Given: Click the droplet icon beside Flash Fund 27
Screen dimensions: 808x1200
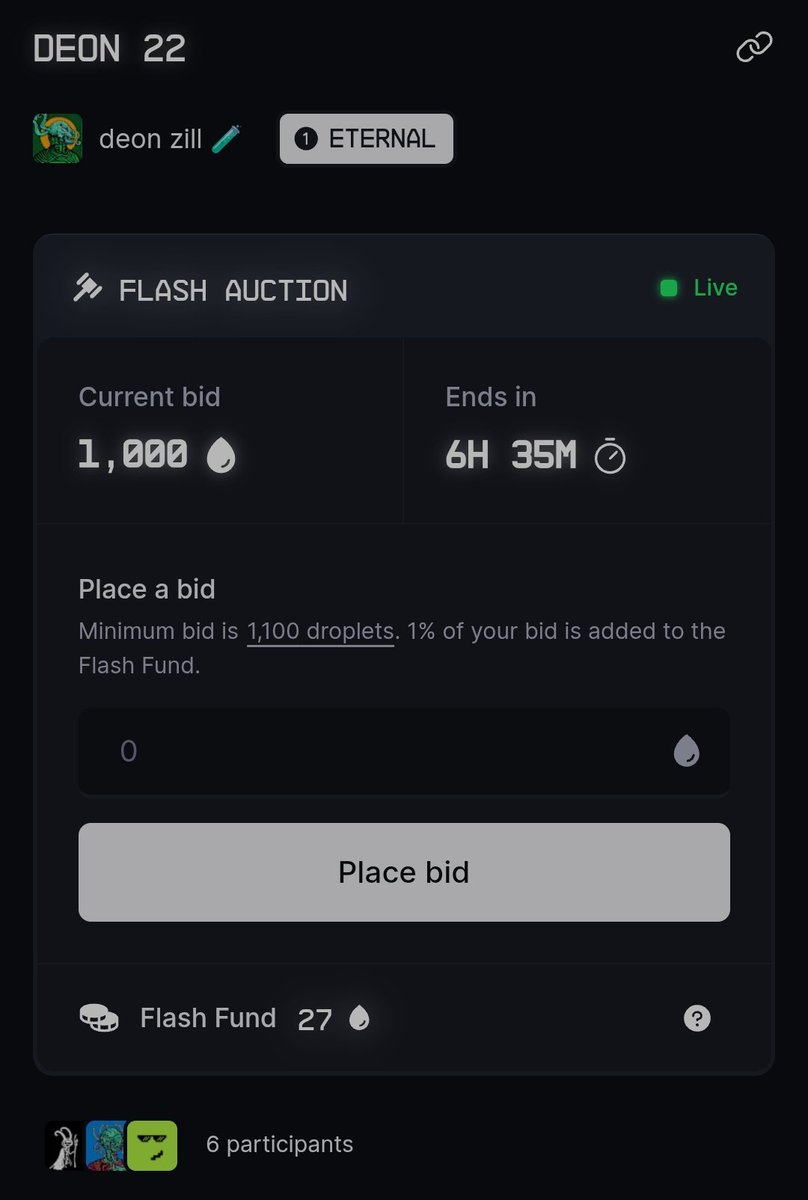Looking at the screenshot, I should click(x=359, y=1018).
